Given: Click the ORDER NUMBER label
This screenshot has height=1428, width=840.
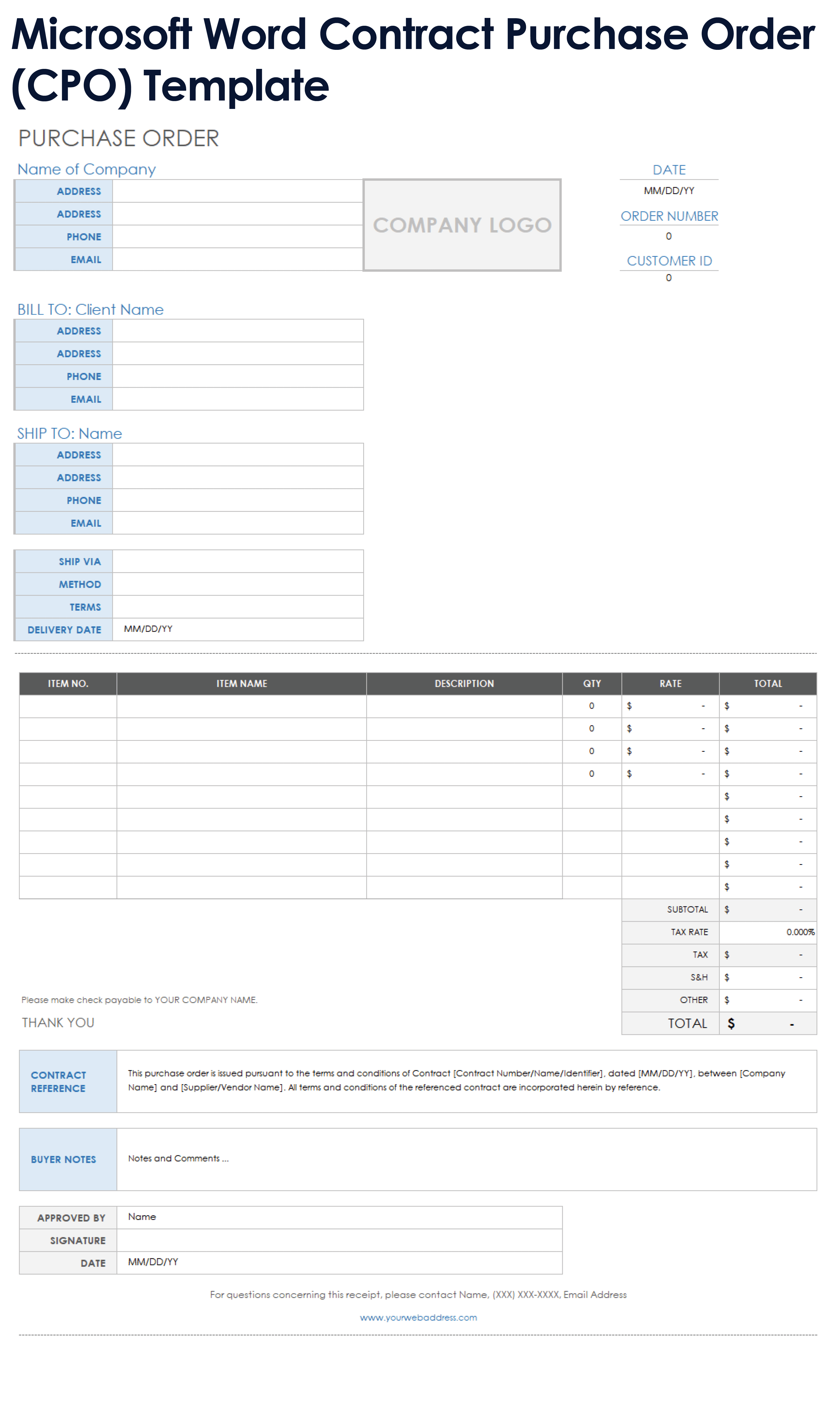Looking at the screenshot, I should 669,216.
